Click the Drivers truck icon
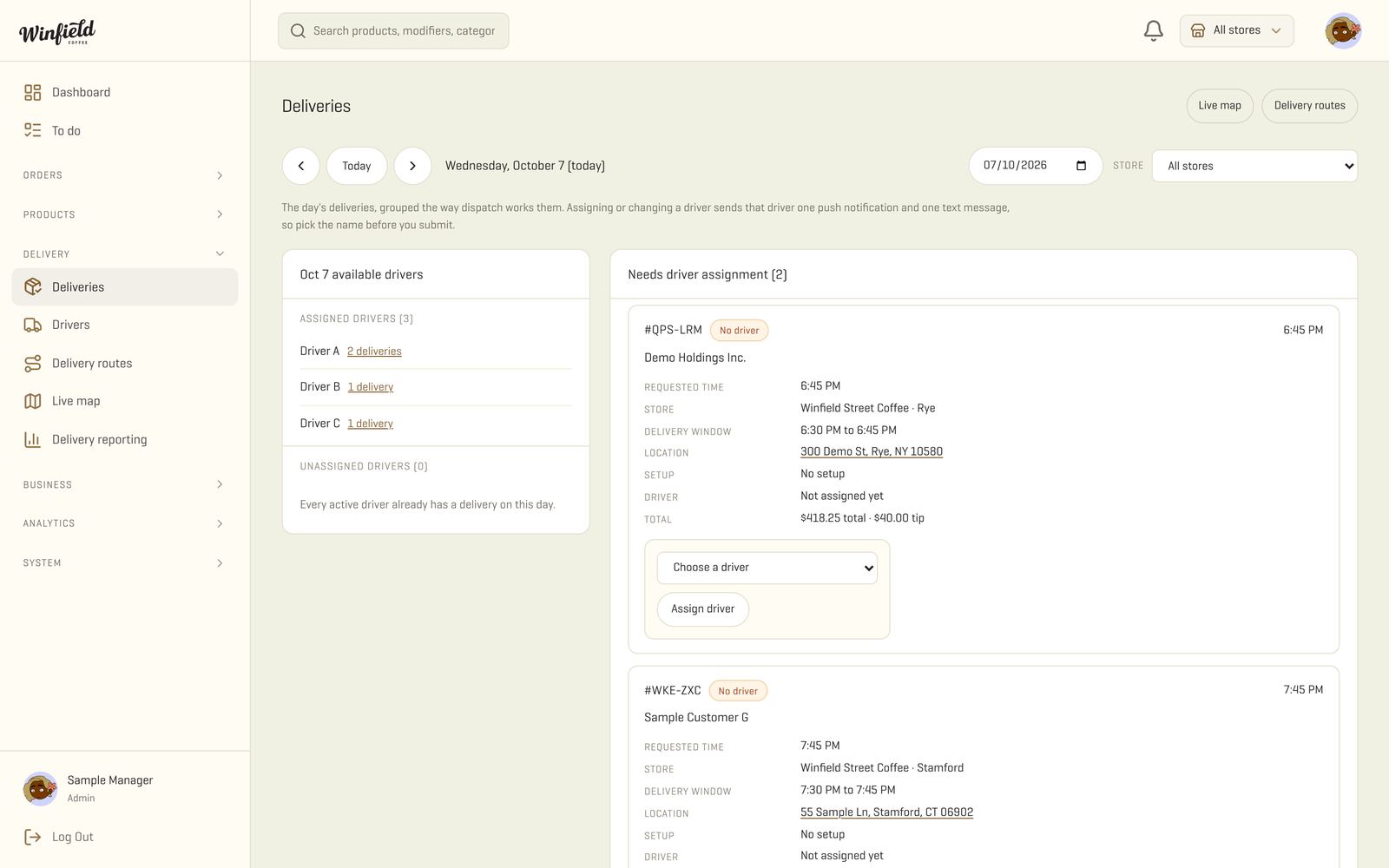Viewport: 1389px width, 868px height. pyautogui.click(x=33, y=325)
